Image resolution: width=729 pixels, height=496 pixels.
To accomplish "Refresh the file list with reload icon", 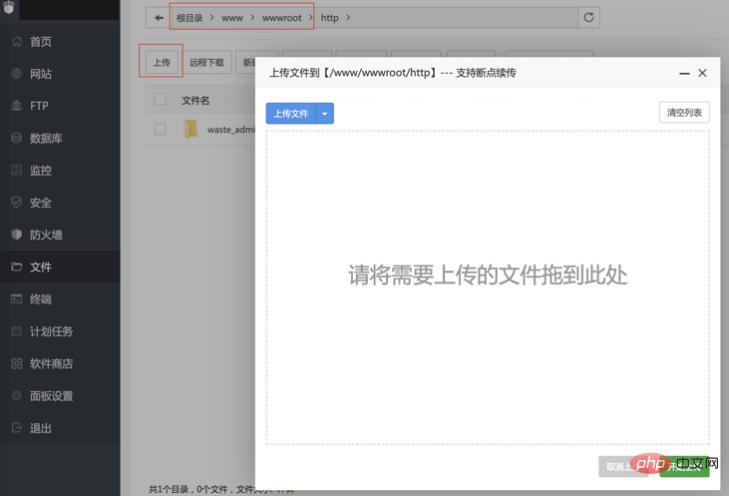I will tap(589, 18).
